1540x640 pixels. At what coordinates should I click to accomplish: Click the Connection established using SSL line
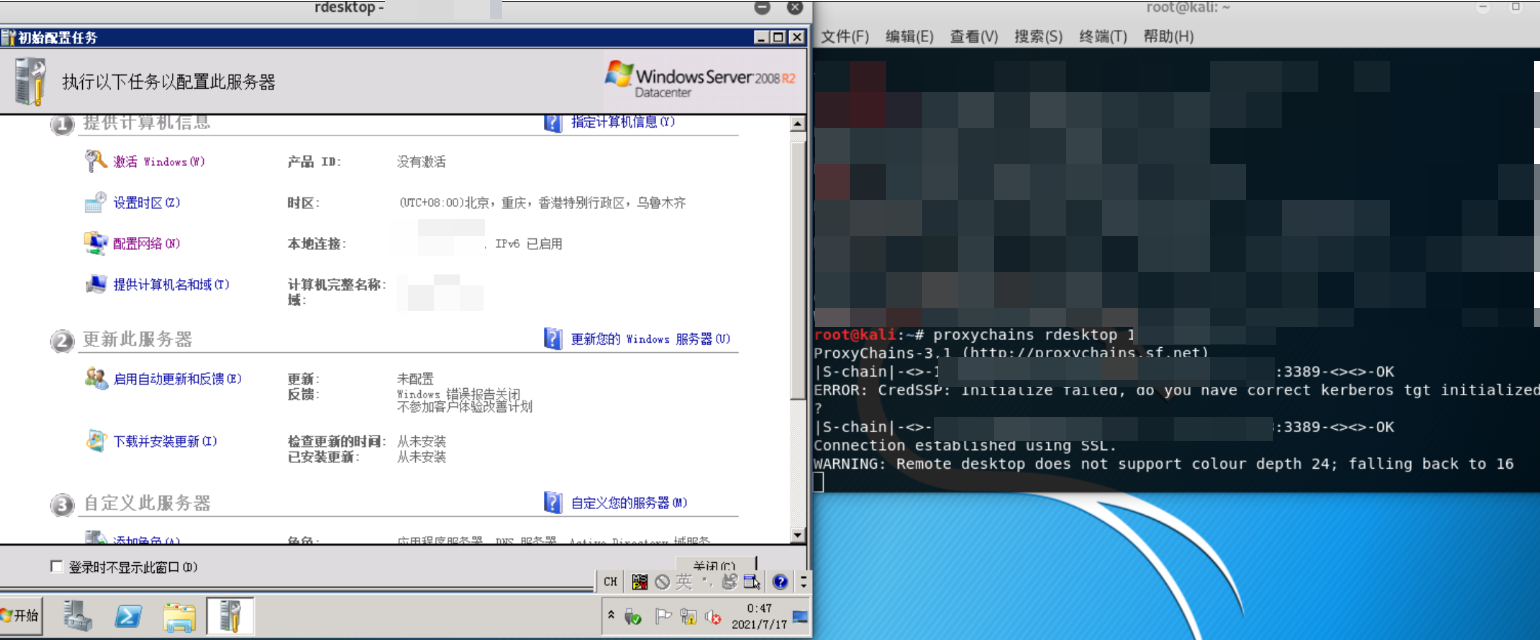click(x=966, y=445)
